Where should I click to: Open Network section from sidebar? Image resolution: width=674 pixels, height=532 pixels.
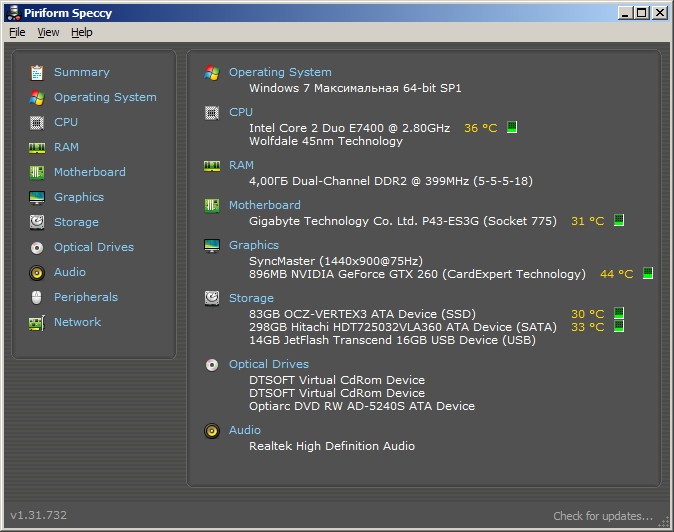click(x=77, y=322)
